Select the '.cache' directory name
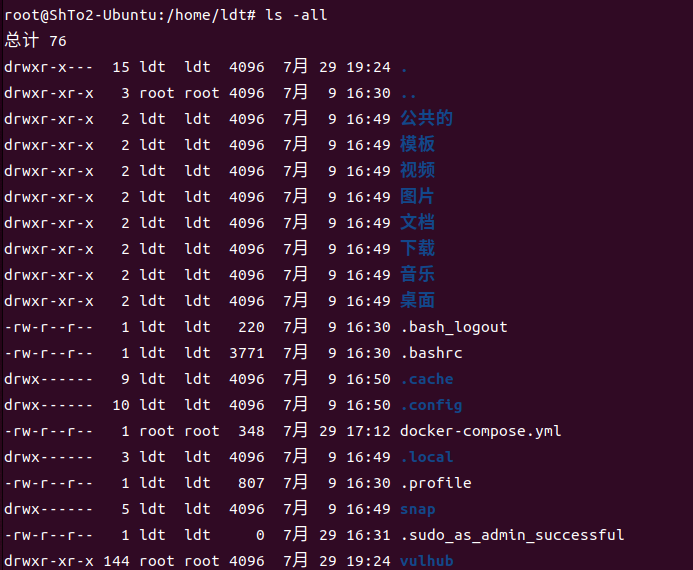 [x=427, y=379]
